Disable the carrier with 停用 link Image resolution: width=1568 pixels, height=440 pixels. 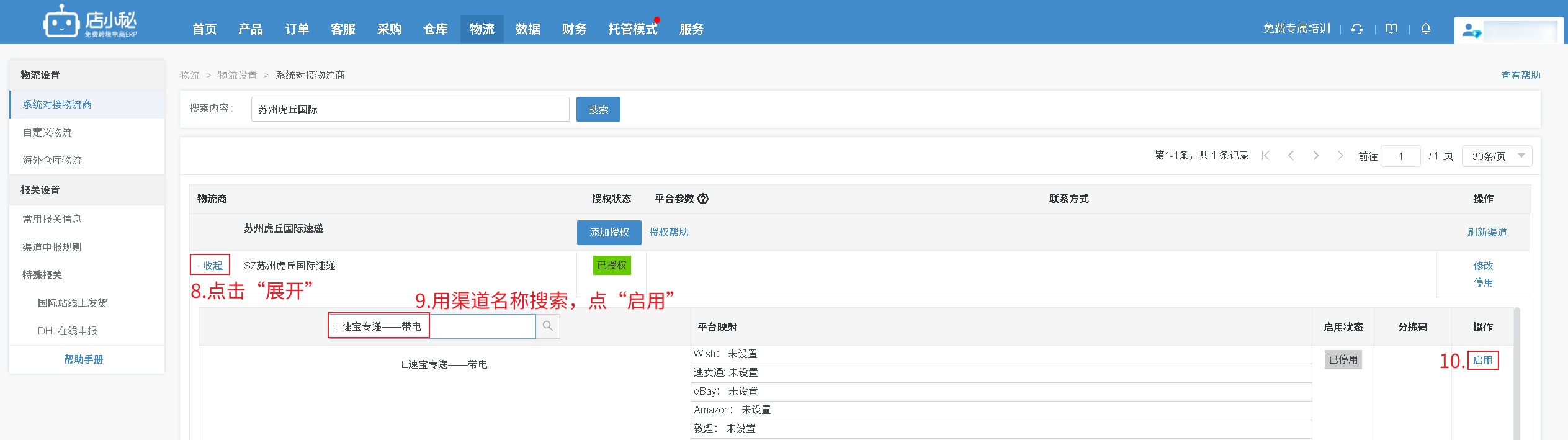(x=1483, y=283)
